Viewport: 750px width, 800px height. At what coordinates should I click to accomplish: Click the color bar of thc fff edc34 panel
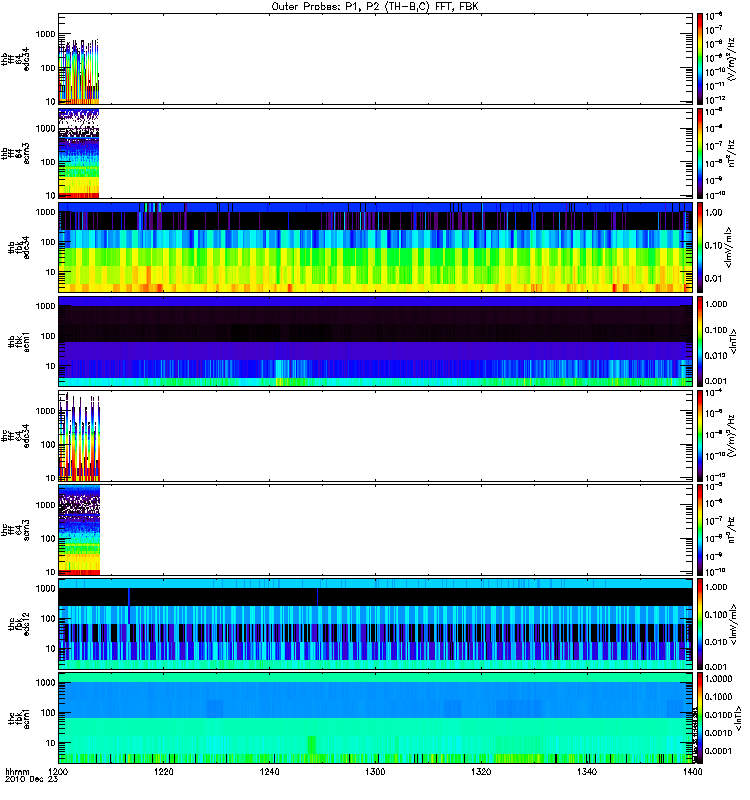point(700,436)
